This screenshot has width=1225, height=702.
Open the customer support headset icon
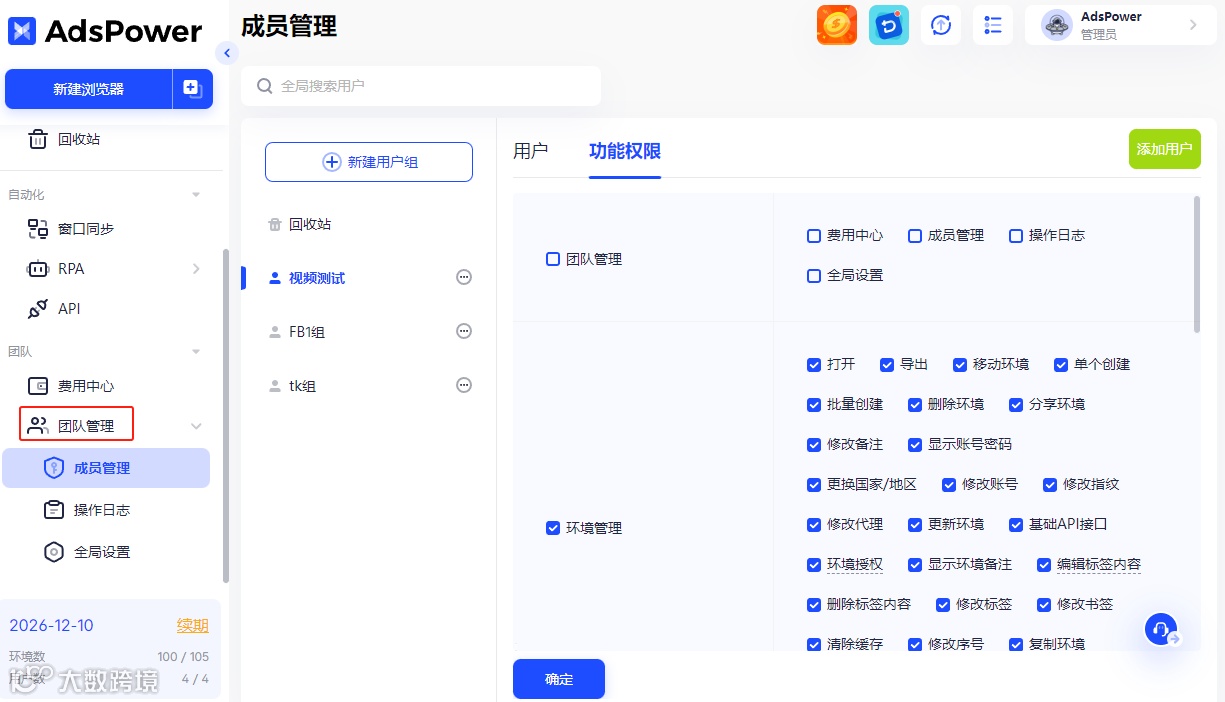click(x=1161, y=629)
